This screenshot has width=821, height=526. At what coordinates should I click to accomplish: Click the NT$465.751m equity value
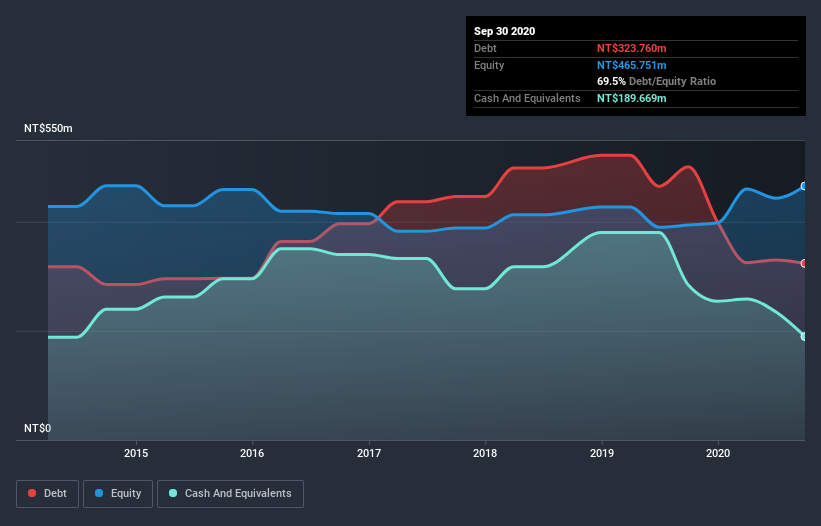click(x=631, y=65)
